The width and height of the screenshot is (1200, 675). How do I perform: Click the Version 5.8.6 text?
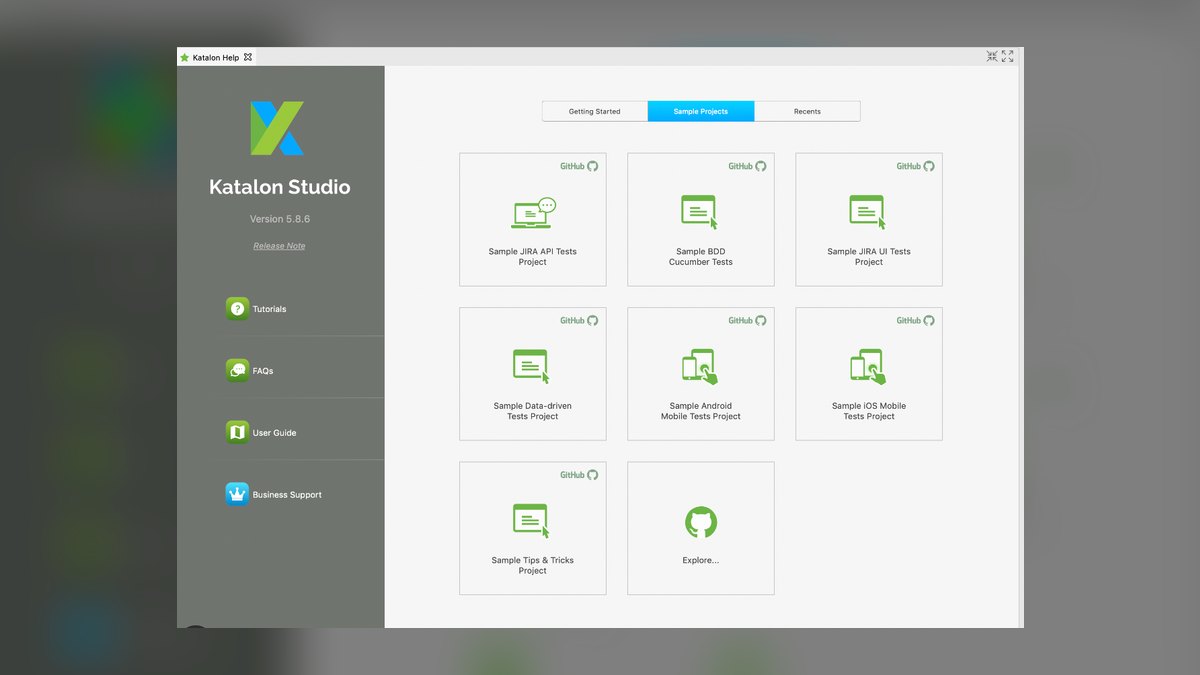280,219
